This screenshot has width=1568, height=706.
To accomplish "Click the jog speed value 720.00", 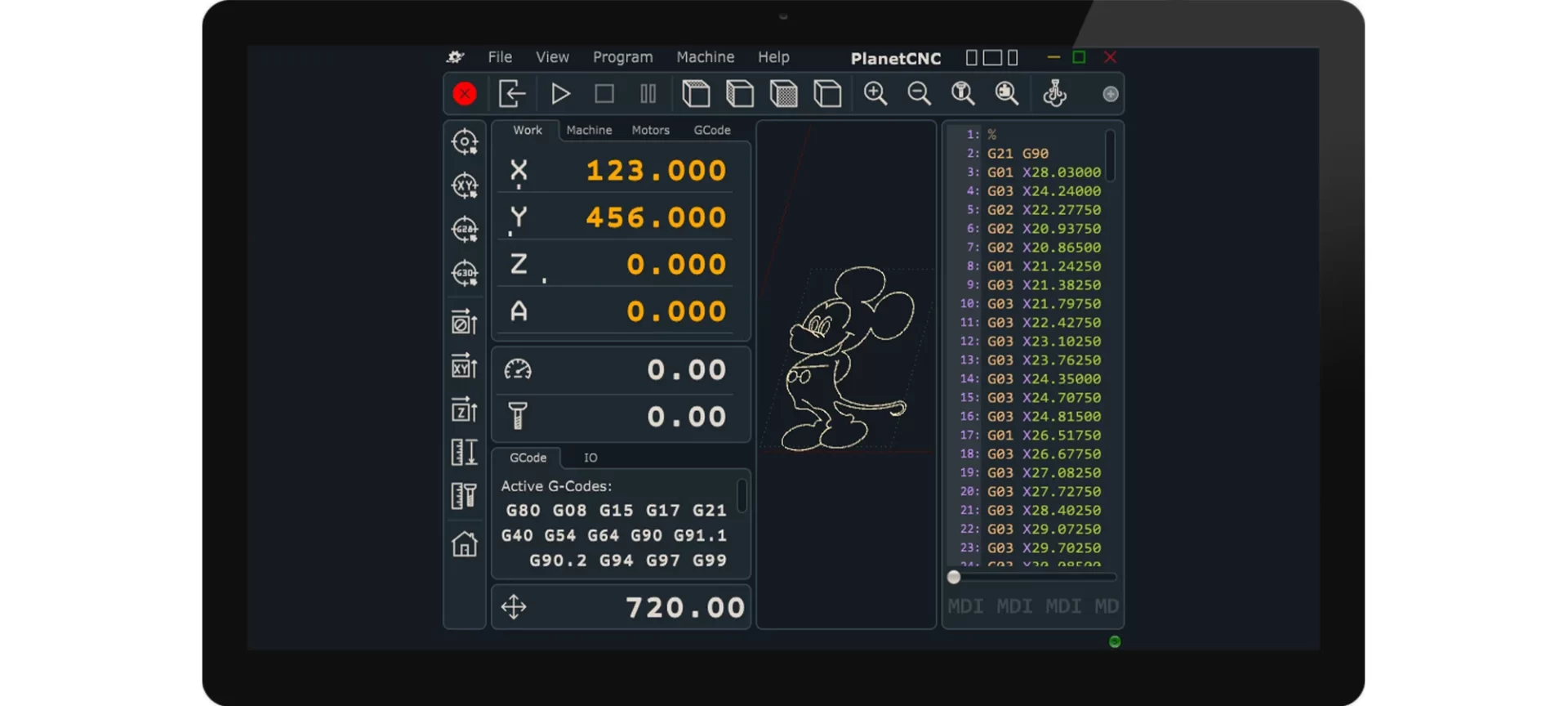I will point(685,607).
